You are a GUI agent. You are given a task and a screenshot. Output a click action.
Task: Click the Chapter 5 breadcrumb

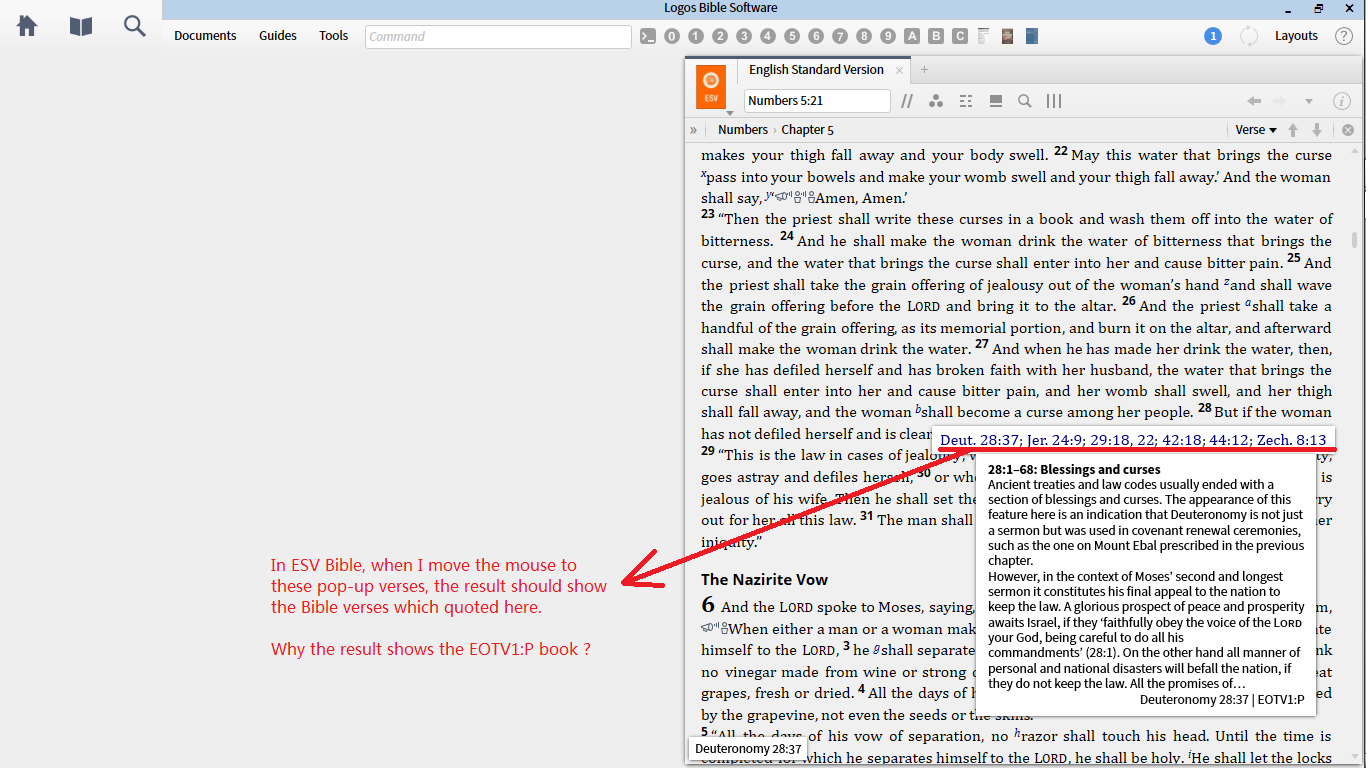pos(807,130)
